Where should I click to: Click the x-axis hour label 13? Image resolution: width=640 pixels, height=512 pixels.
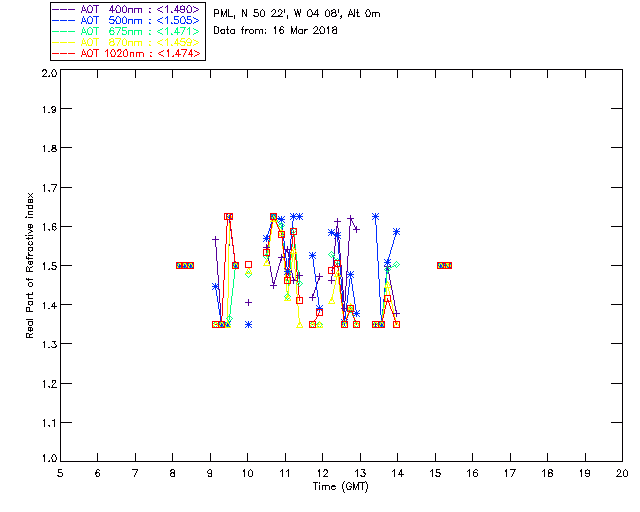tap(360, 473)
